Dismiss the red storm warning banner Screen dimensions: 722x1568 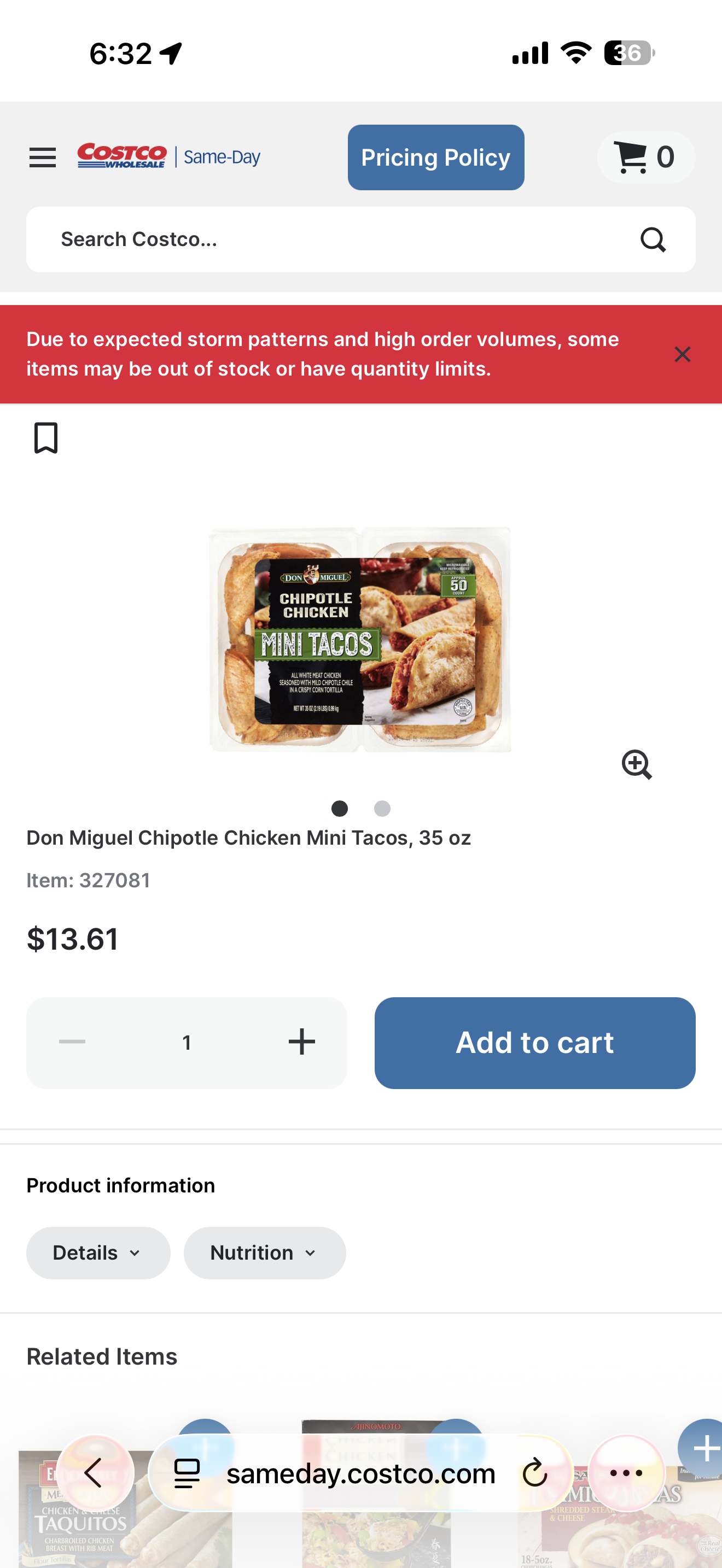pos(682,354)
